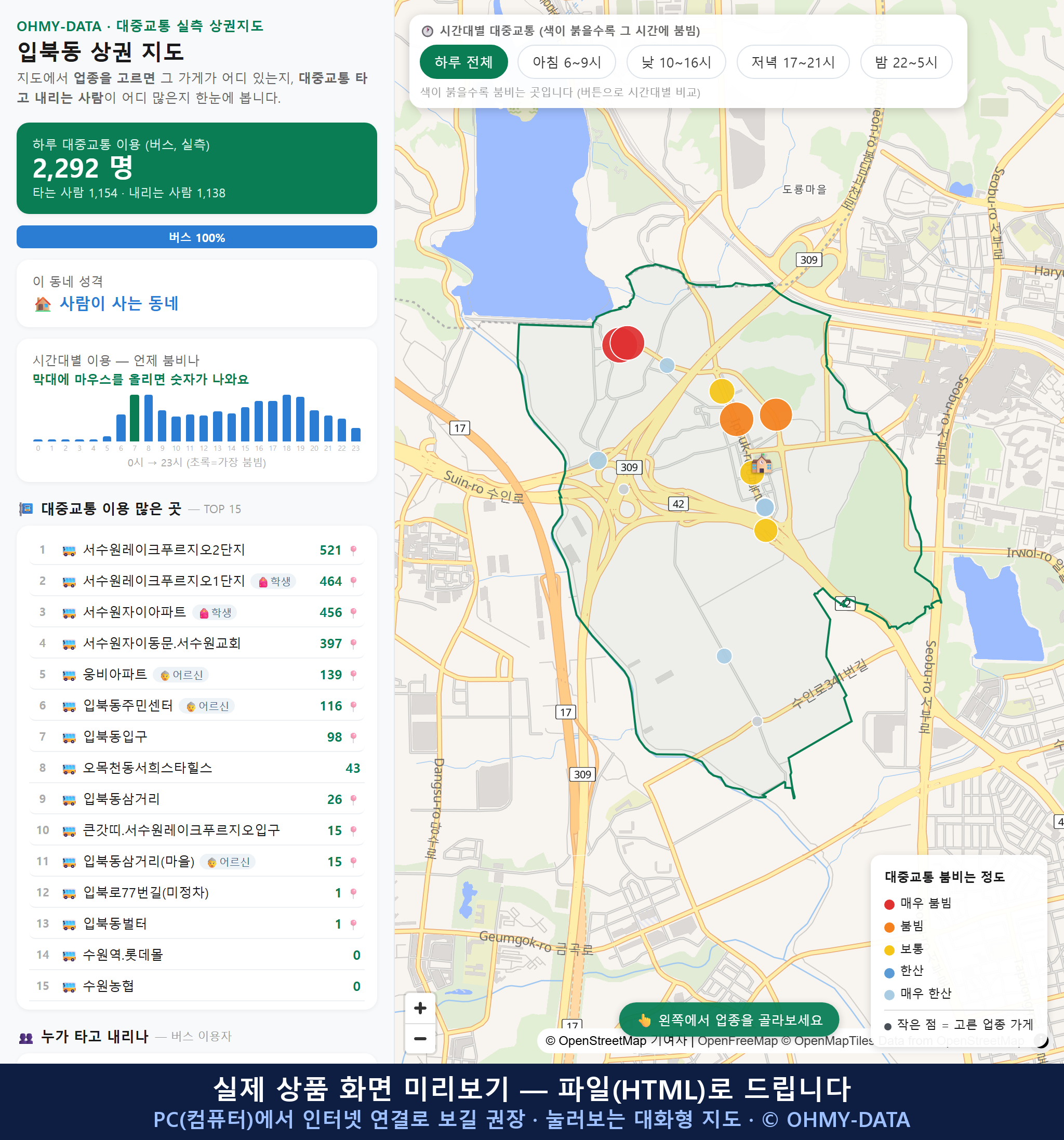Zoom in with the map plus button
Viewport: 1064px width, 1140px height.
point(420,1008)
